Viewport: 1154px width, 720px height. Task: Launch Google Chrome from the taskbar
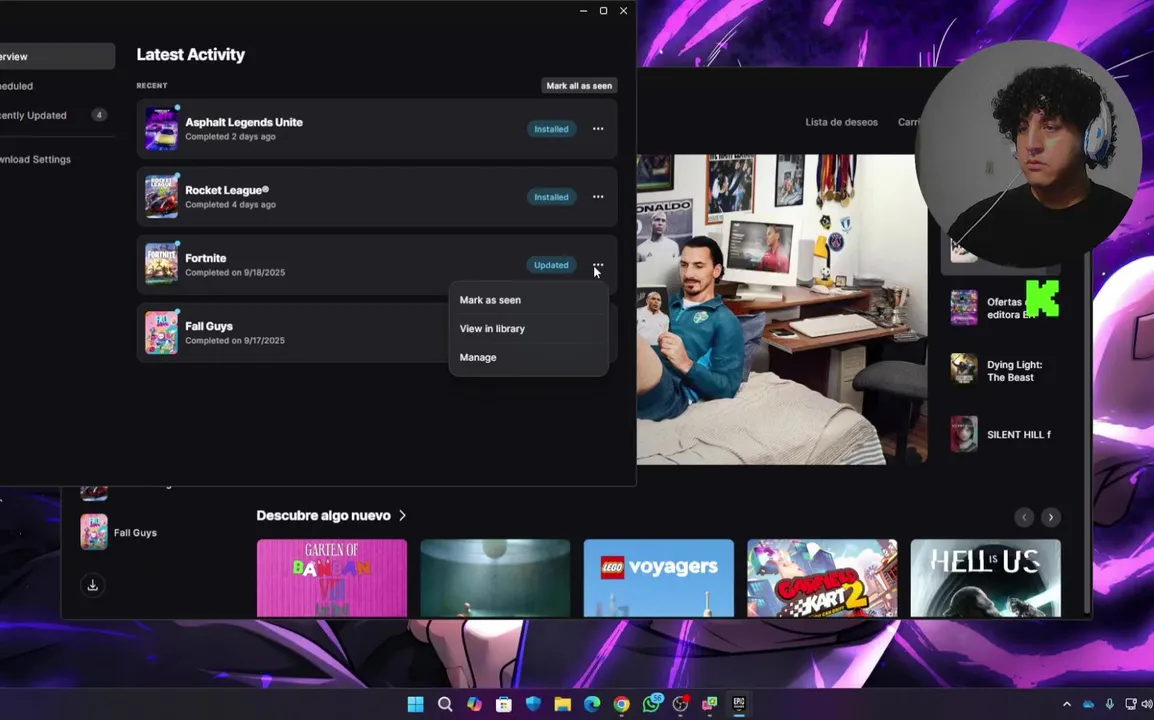coord(622,704)
